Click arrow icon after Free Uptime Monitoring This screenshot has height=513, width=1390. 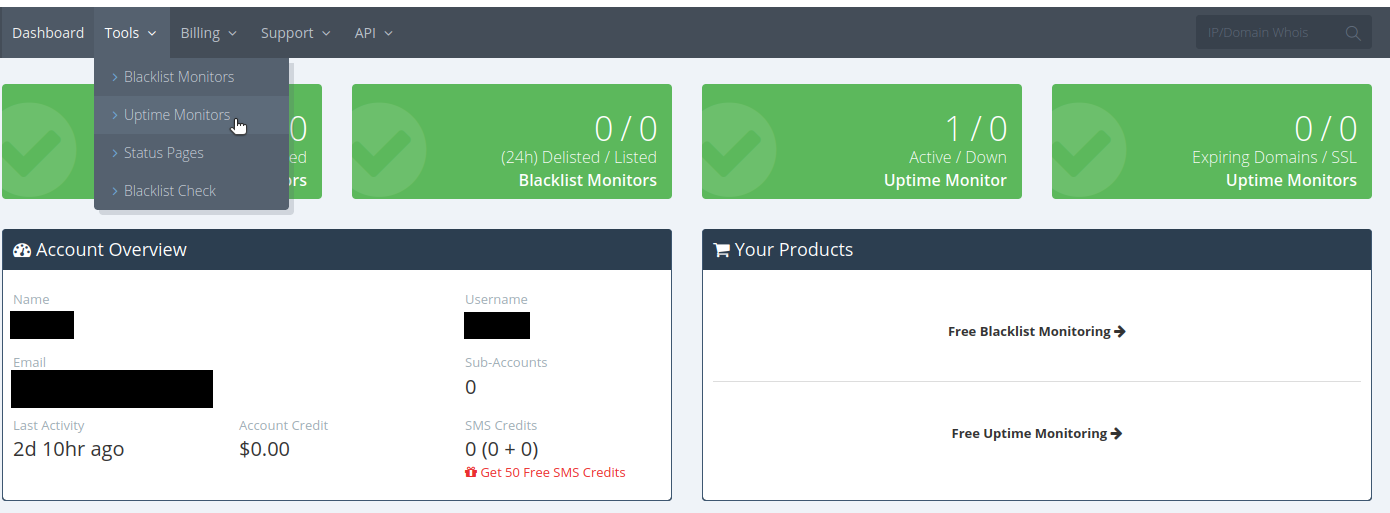(1116, 433)
